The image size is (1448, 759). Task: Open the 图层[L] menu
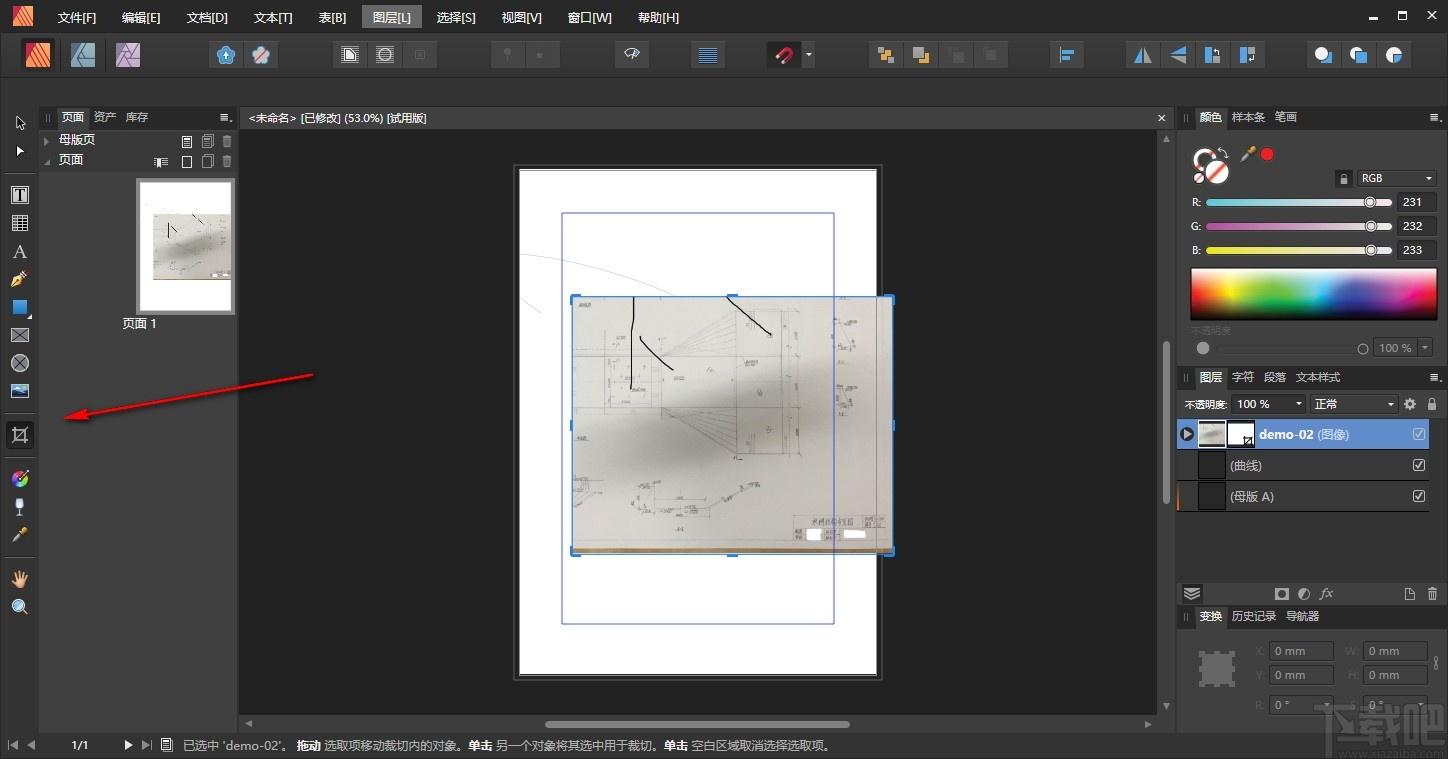(392, 18)
